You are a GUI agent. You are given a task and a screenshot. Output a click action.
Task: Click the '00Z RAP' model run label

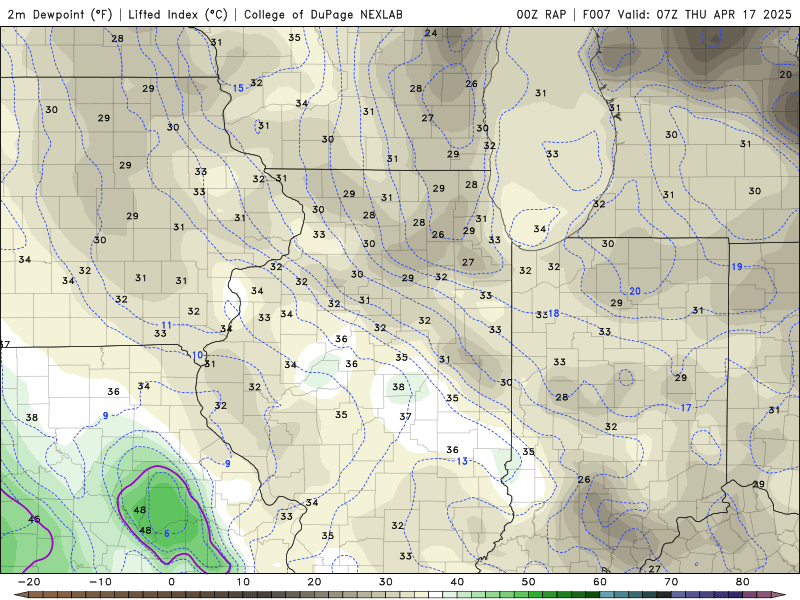point(541,14)
